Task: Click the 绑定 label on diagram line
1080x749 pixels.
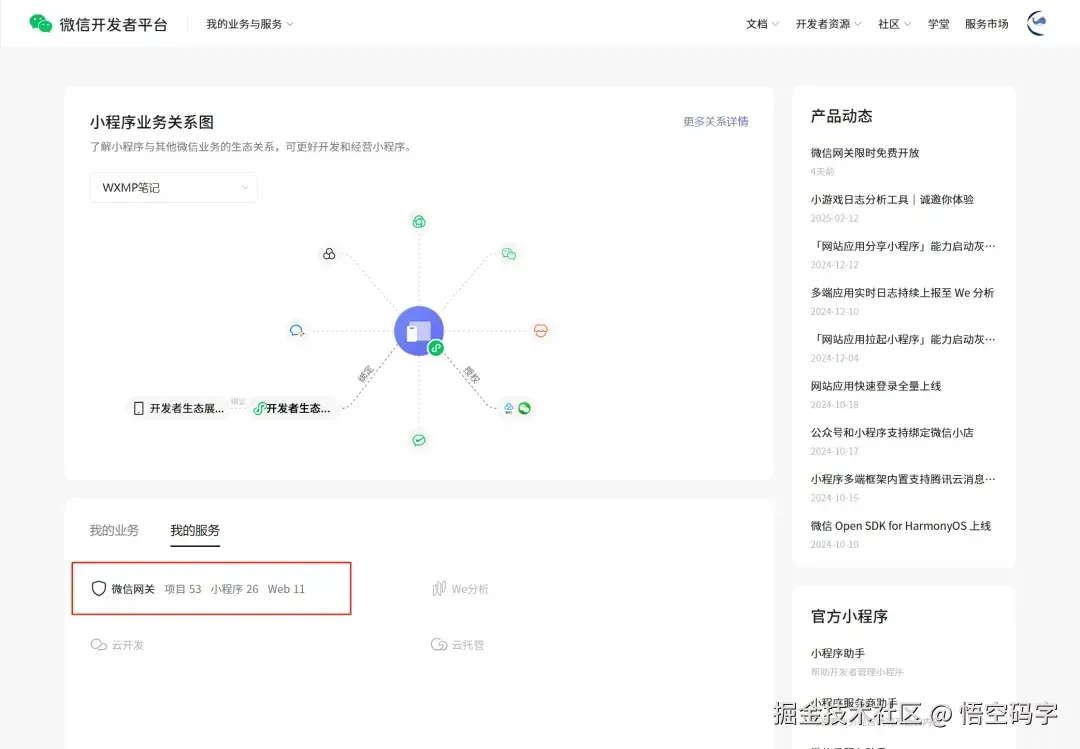Action: [366, 373]
